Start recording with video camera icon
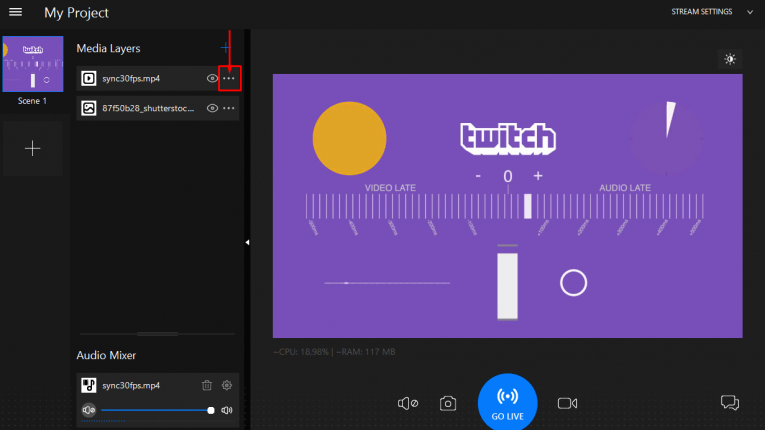Image resolution: width=765 pixels, height=430 pixels. click(x=567, y=403)
